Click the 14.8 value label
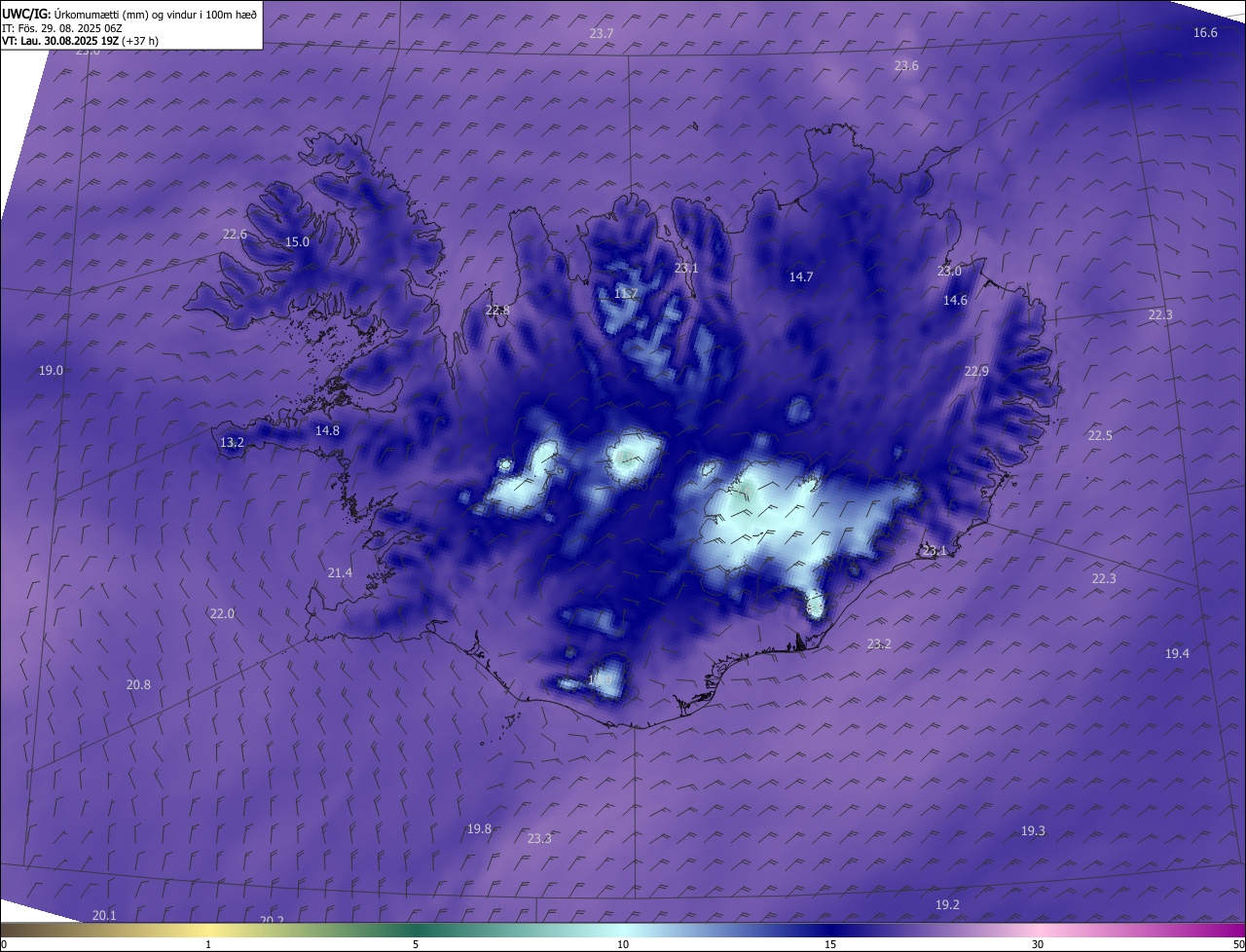Screen dimensions: 1246x952 point(327,431)
